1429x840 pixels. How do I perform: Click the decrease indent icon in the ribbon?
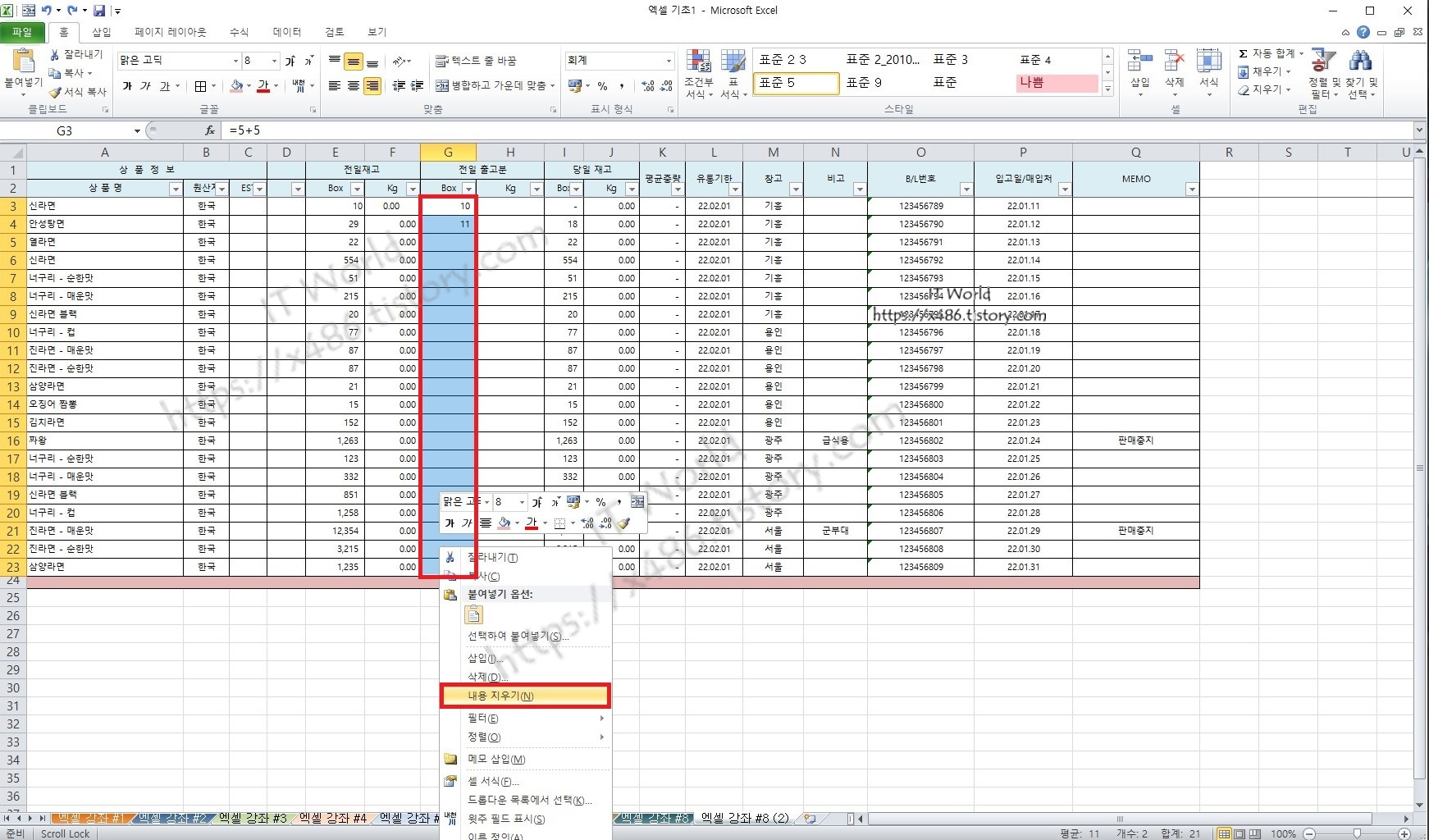(399, 85)
